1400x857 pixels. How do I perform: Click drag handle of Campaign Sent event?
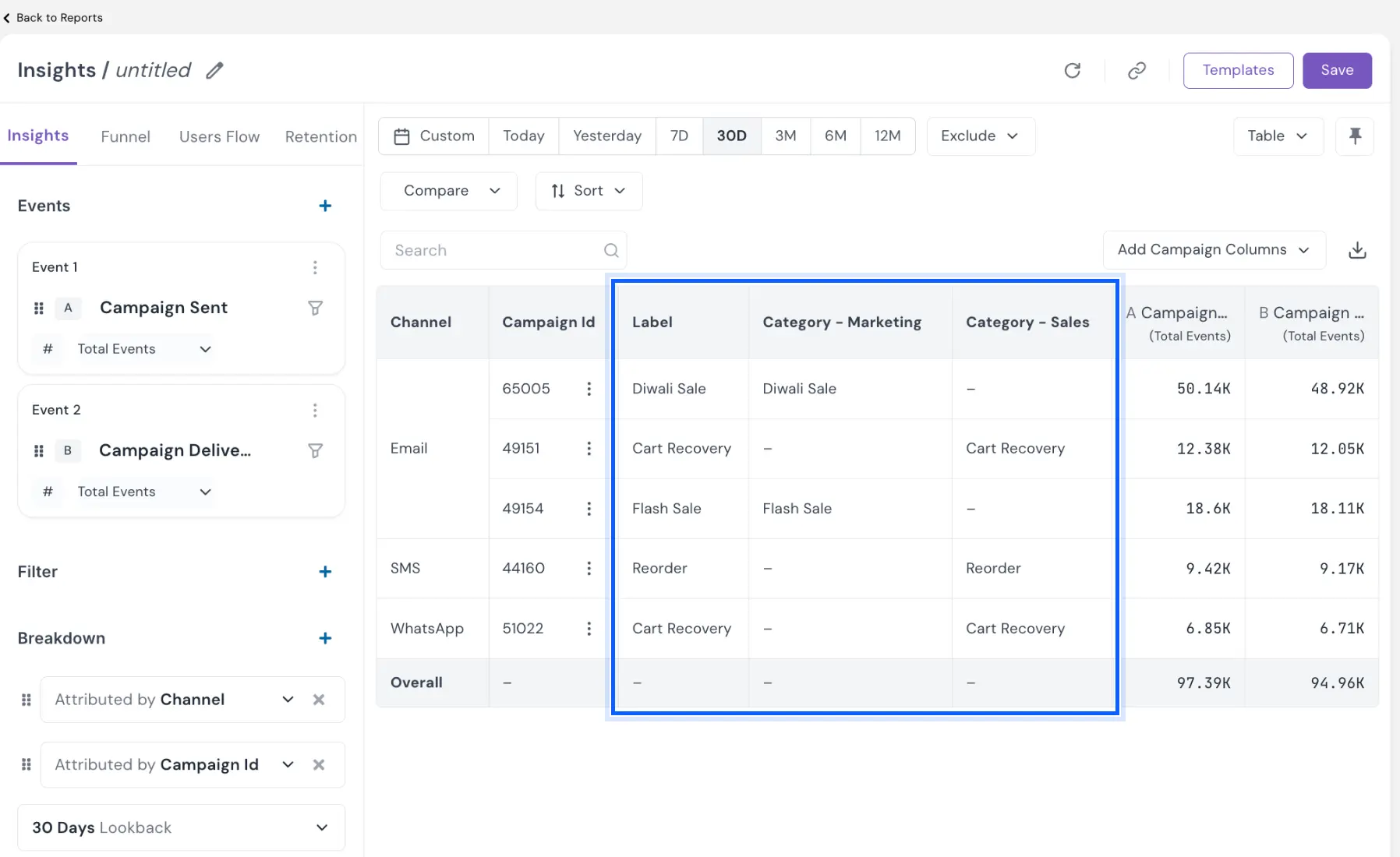(x=39, y=308)
